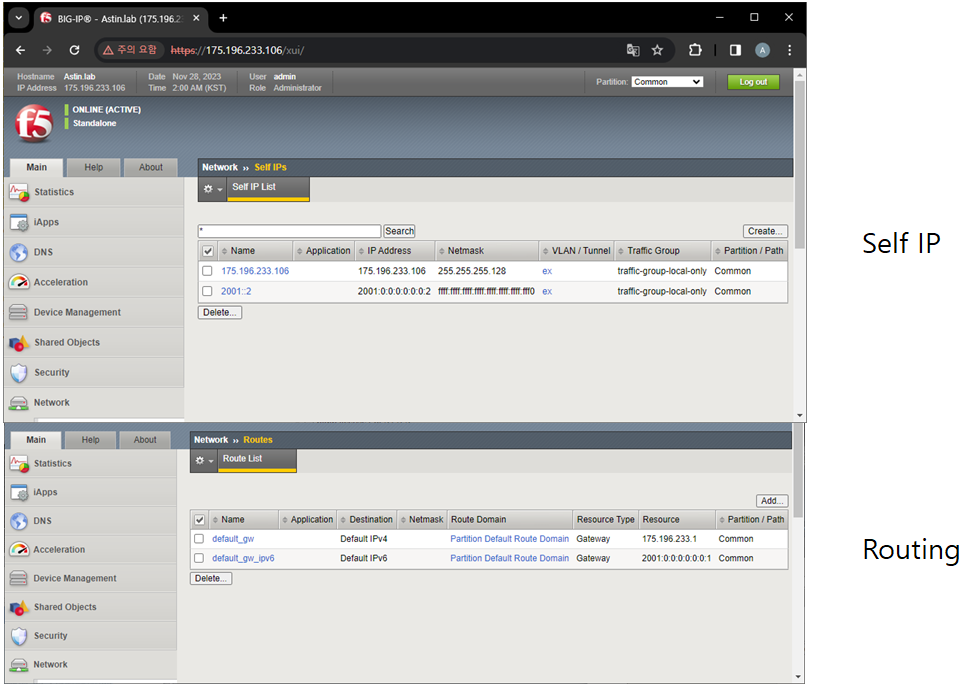Switch to Help tab in lower Routes panel
This screenshot has width=967, height=687.
(91, 440)
